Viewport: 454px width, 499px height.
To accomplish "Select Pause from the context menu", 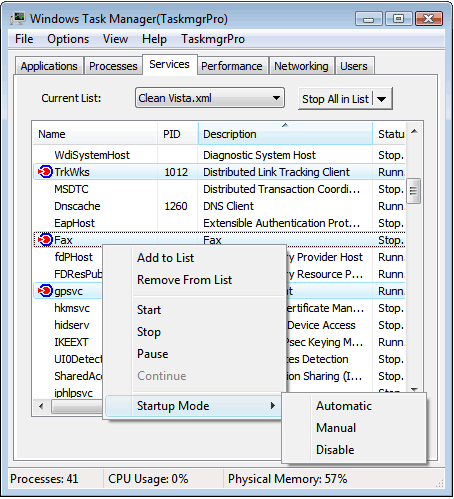I will pos(153,354).
